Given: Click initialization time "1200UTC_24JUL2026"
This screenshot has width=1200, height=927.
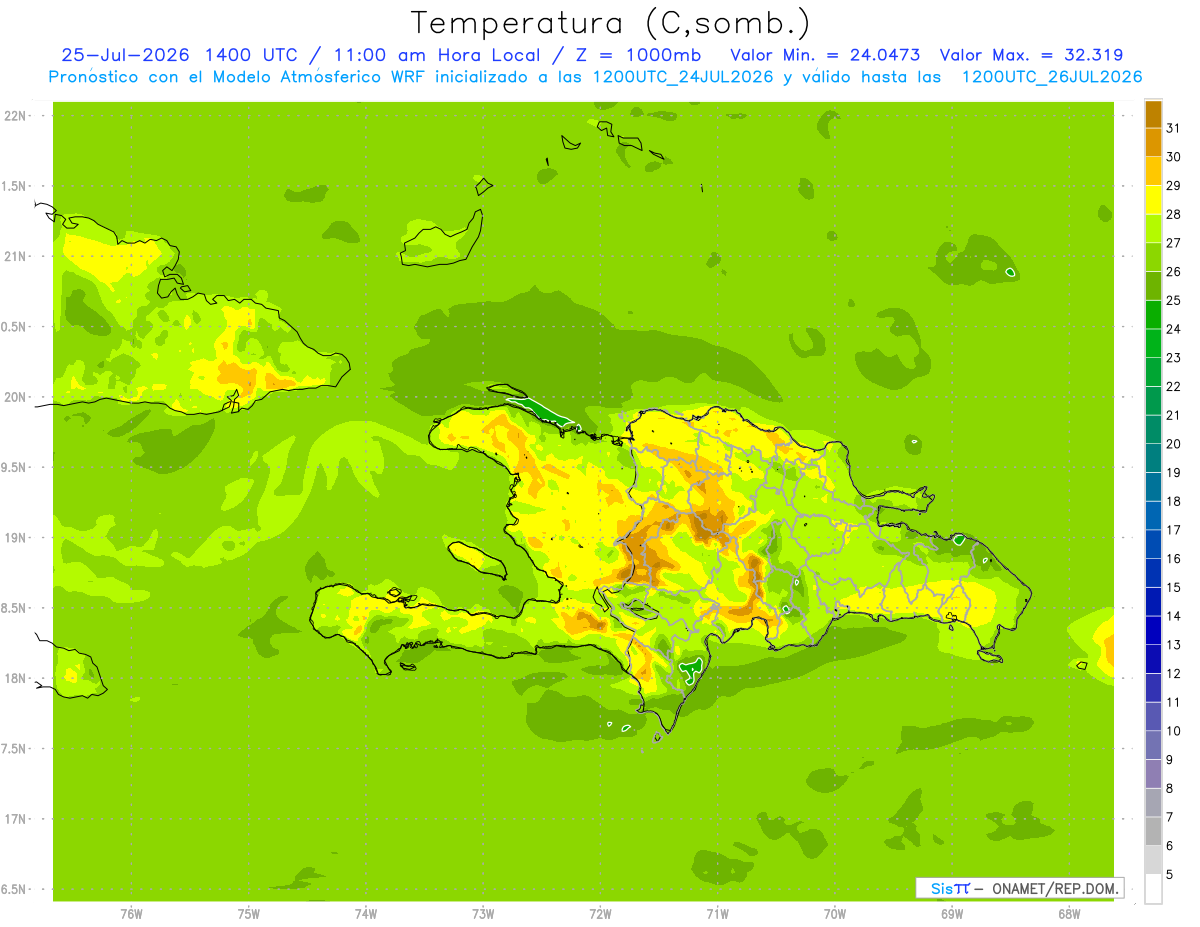Looking at the screenshot, I should 683,77.
